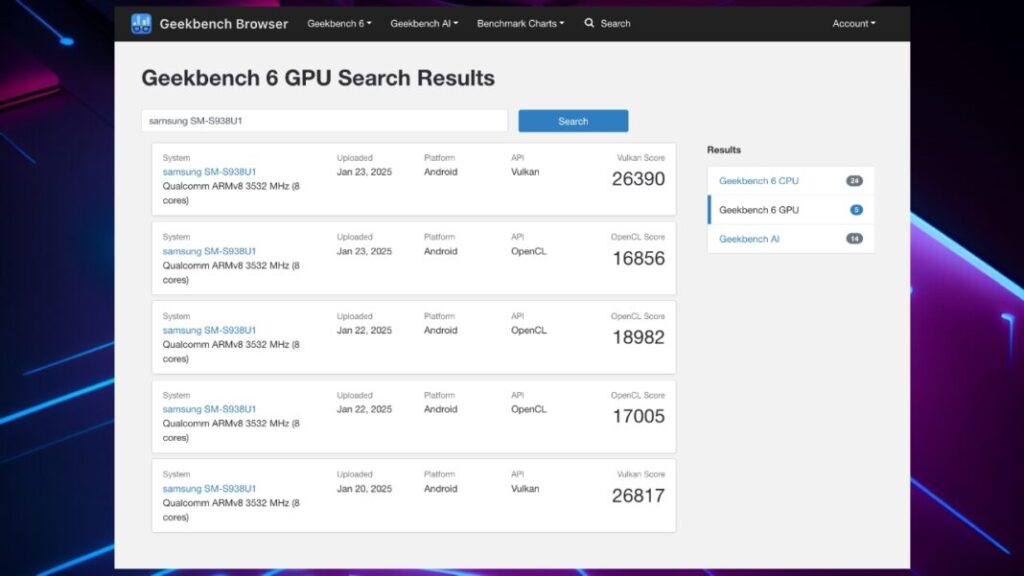Image resolution: width=1024 pixels, height=576 pixels.
Task: Open the SM-S938U1 entry with score 17005
Action: (x=209, y=409)
